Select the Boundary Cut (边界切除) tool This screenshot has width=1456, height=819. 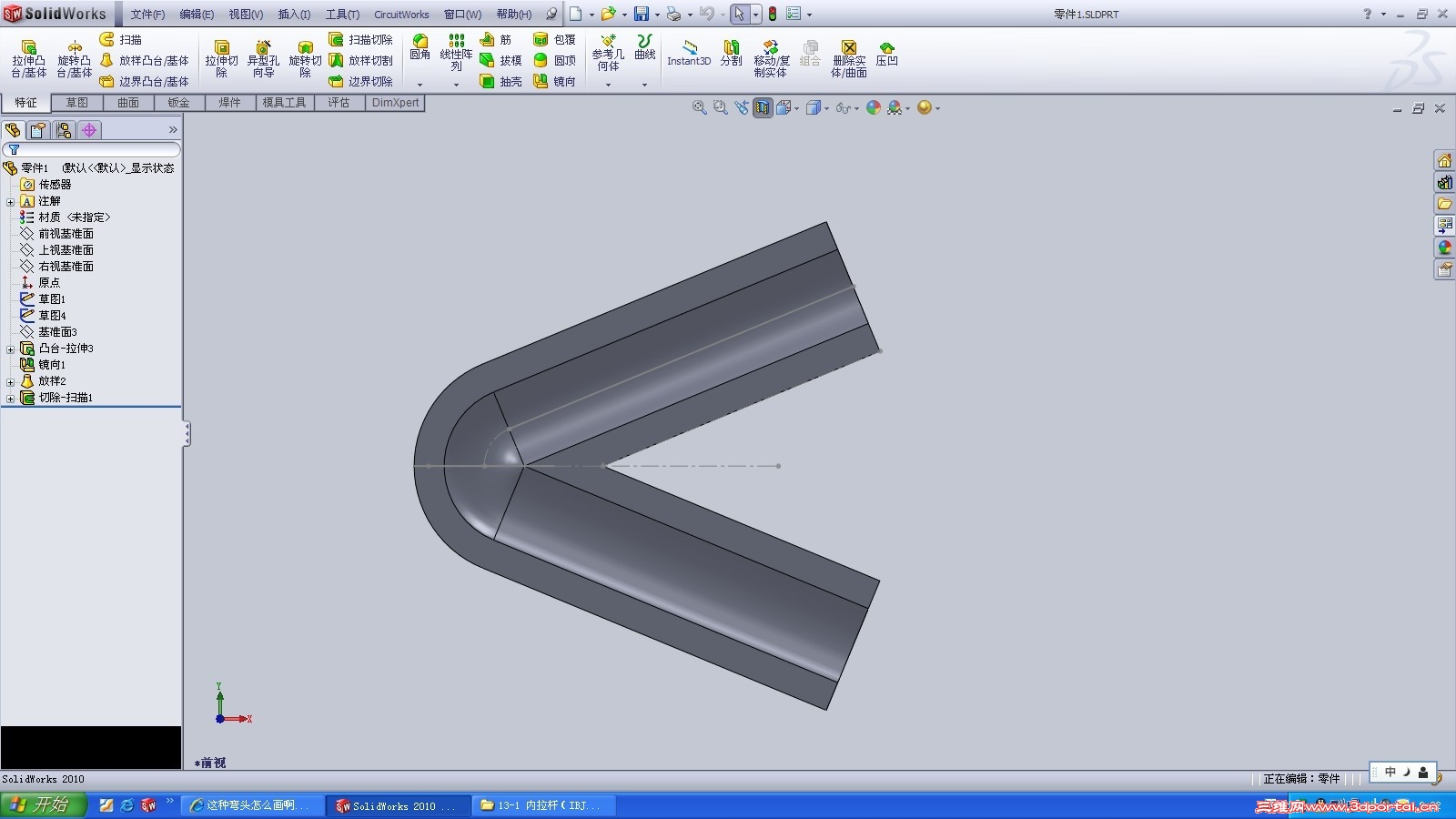click(360, 81)
